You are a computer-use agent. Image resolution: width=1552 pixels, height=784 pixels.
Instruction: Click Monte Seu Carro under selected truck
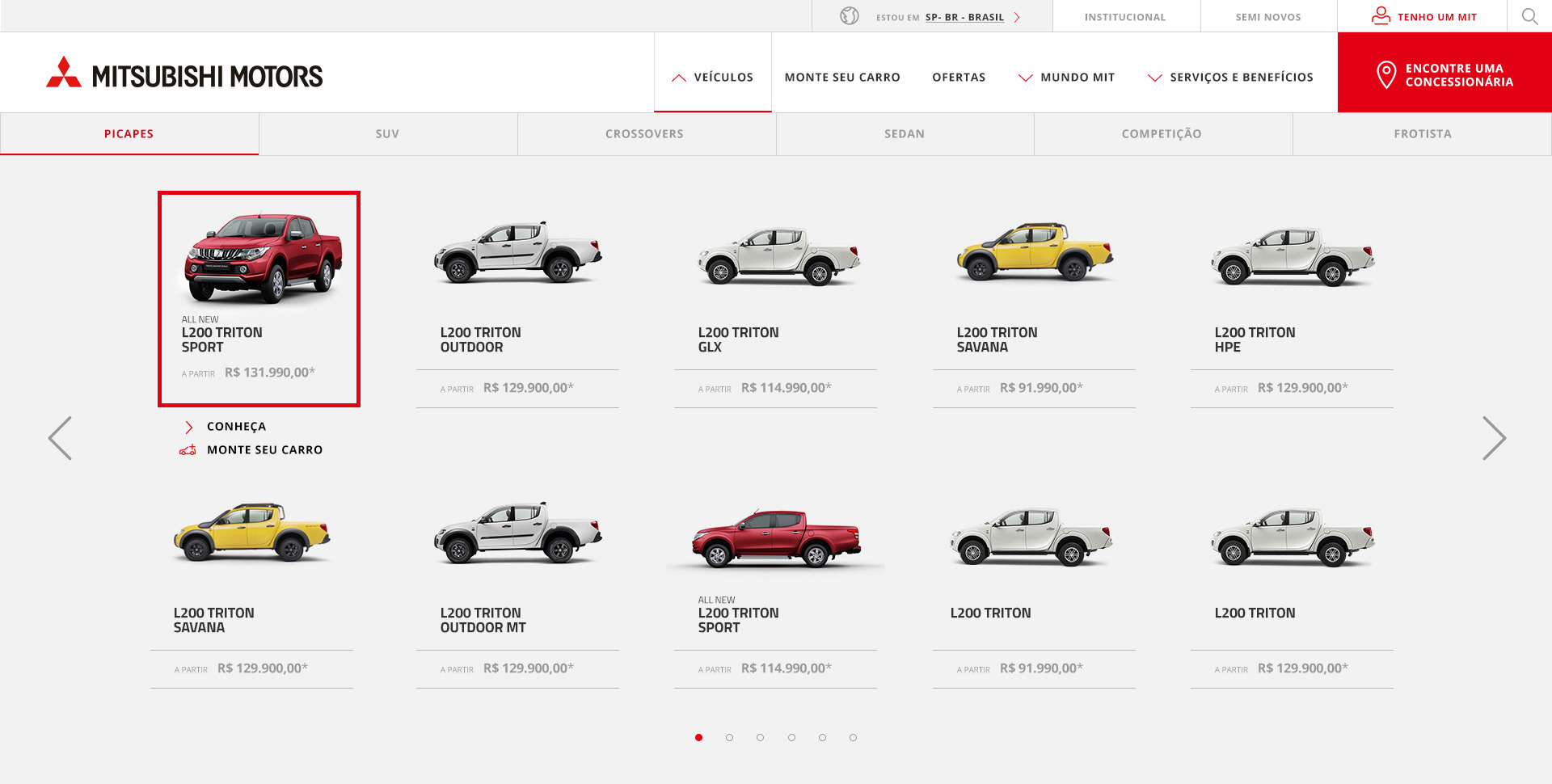coord(264,450)
